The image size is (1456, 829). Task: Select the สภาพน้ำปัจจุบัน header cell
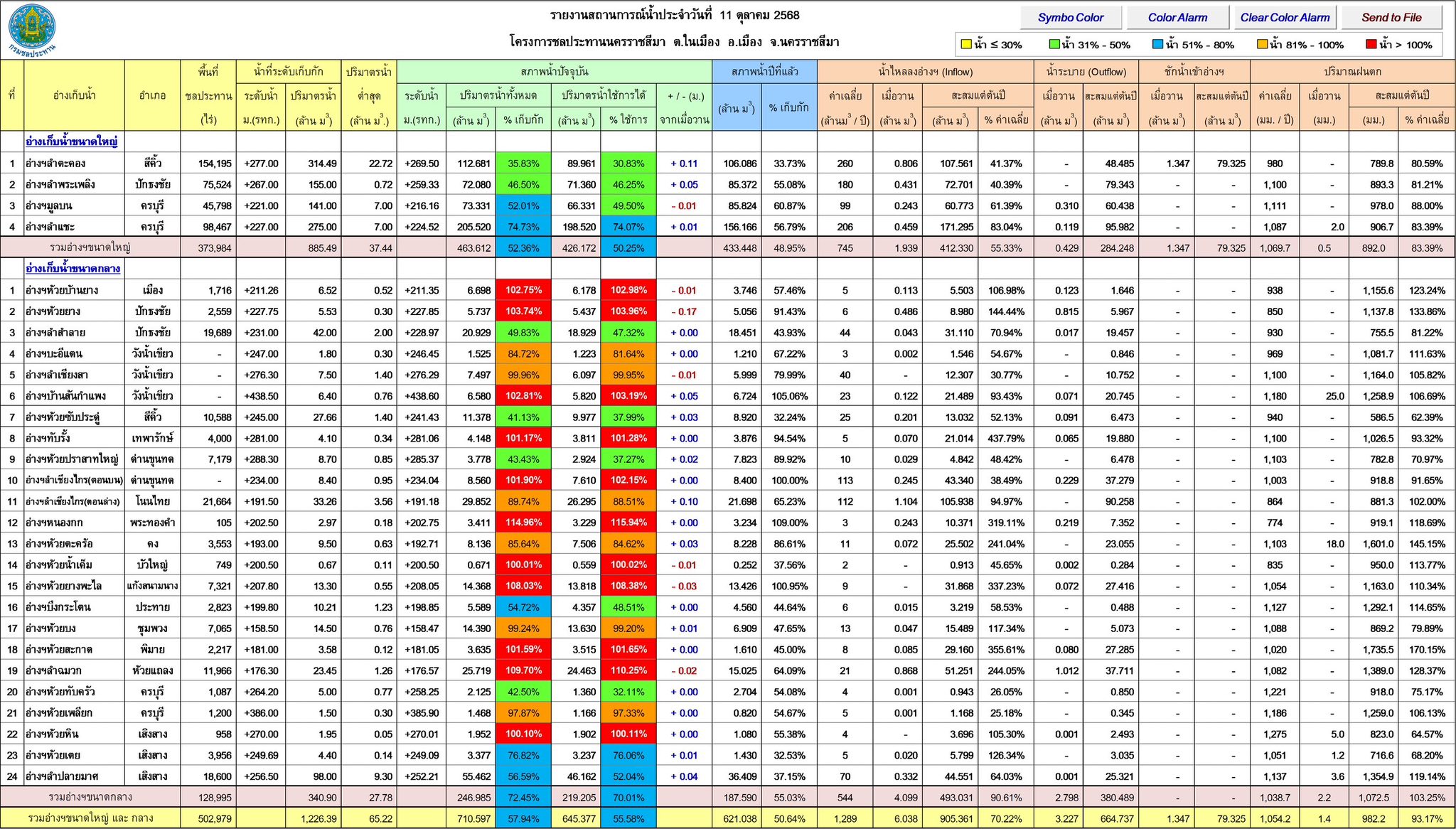[555, 72]
